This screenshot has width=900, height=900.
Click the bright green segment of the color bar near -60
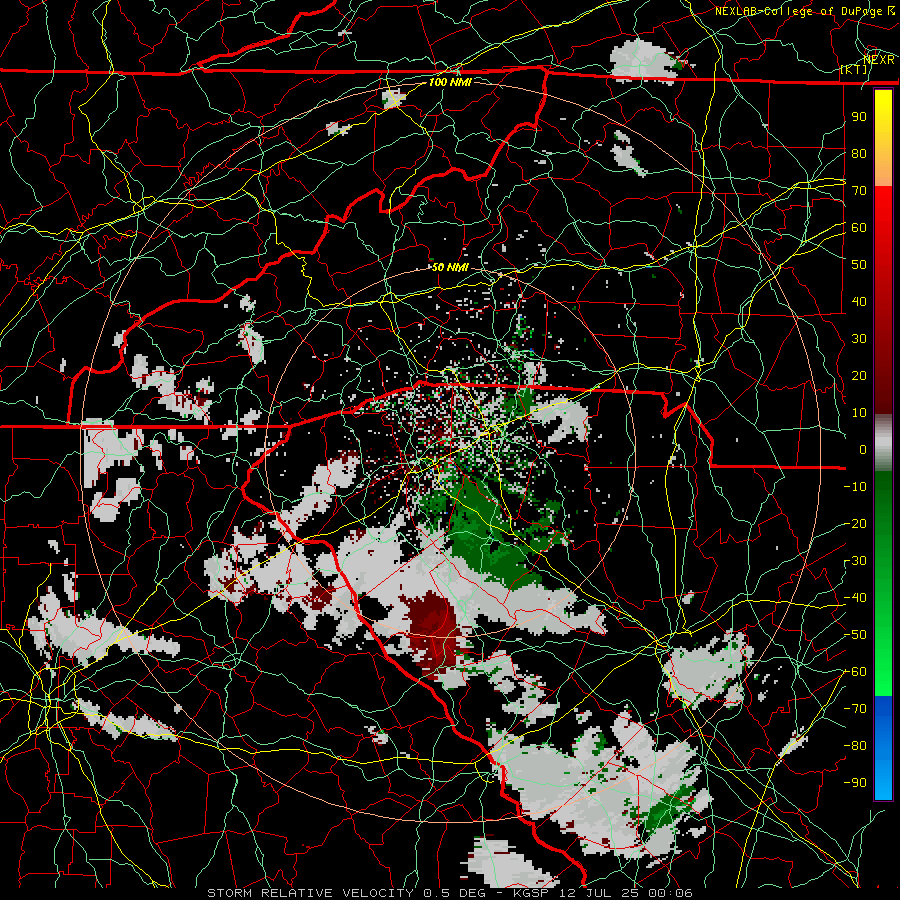coord(883,672)
